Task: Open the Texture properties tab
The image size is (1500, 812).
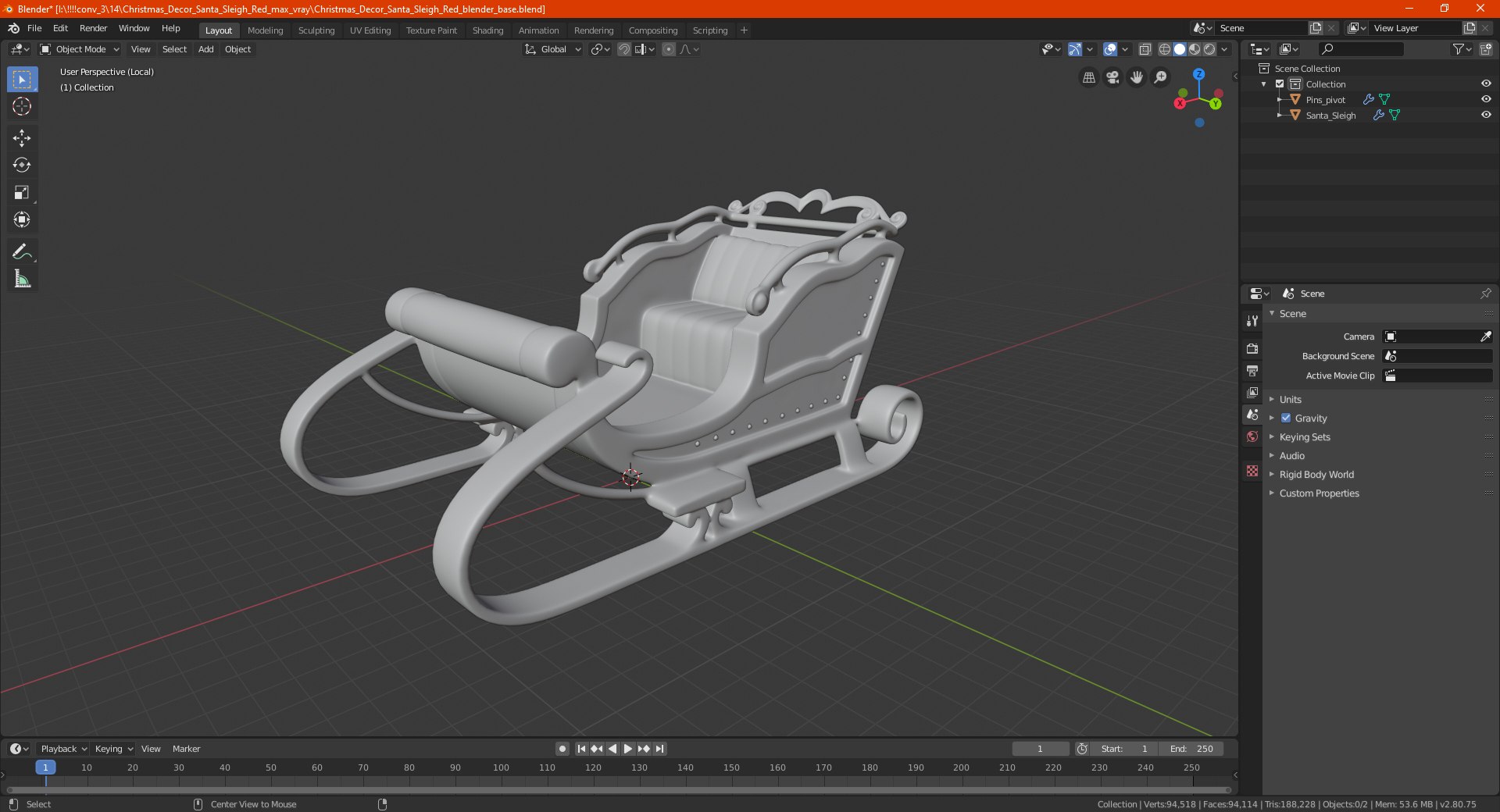Action: click(1252, 471)
